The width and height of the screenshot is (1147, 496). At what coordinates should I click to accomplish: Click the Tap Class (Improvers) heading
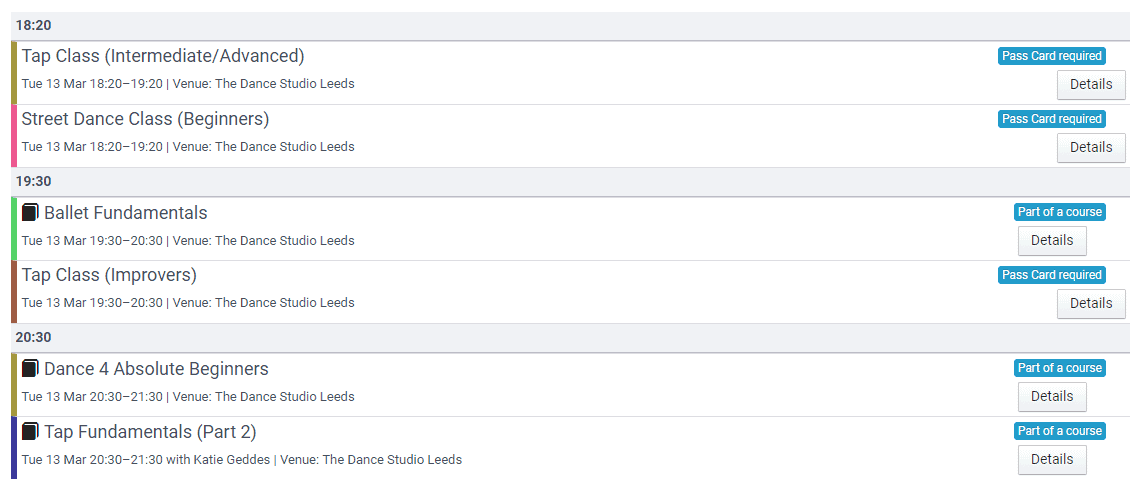[110, 275]
